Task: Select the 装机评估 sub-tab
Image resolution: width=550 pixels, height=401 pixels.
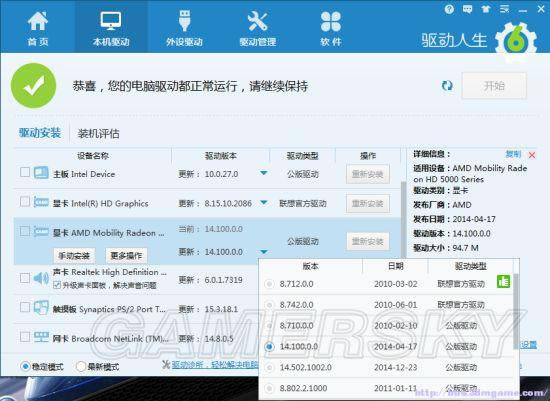Action: pos(99,133)
